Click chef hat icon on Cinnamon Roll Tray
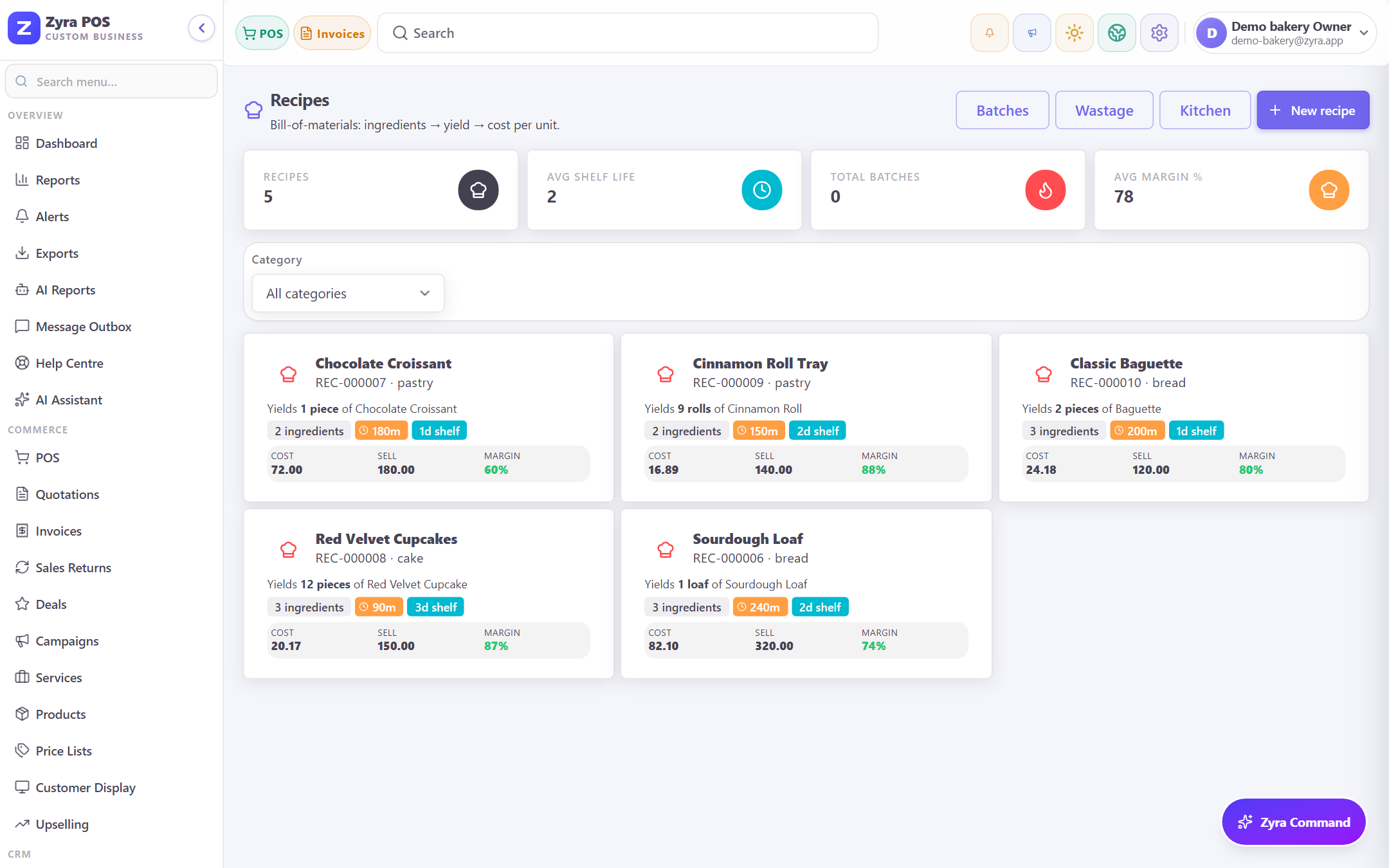 (666, 374)
